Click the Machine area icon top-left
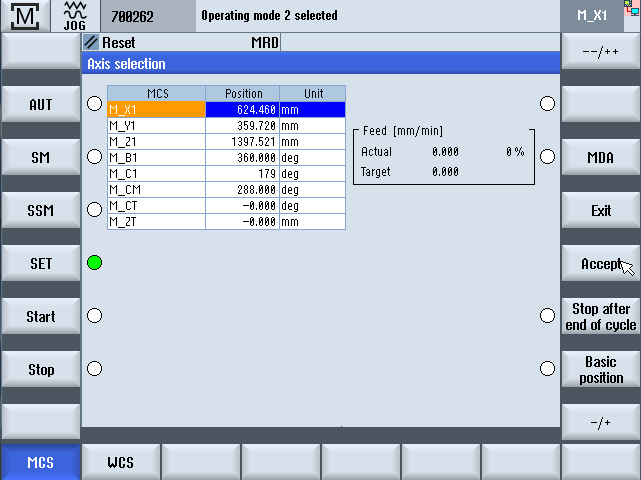Image resolution: width=641 pixels, height=480 pixels. (x=26, y=16)
